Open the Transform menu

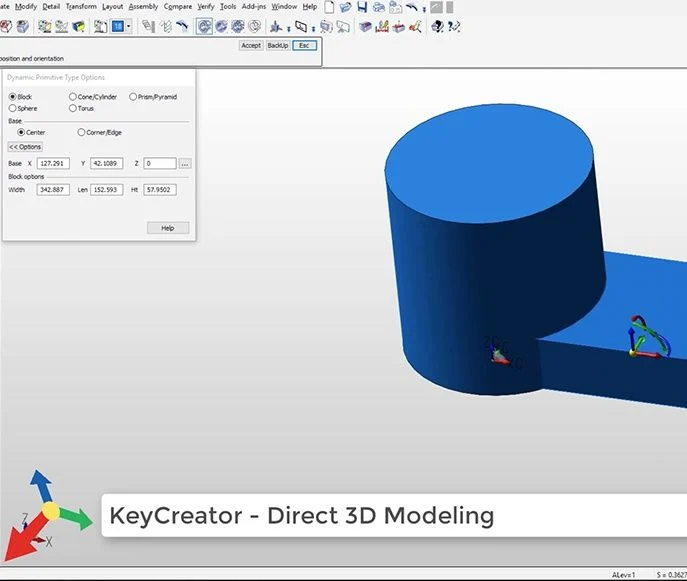pyautogui.click(x=81, y=7)
